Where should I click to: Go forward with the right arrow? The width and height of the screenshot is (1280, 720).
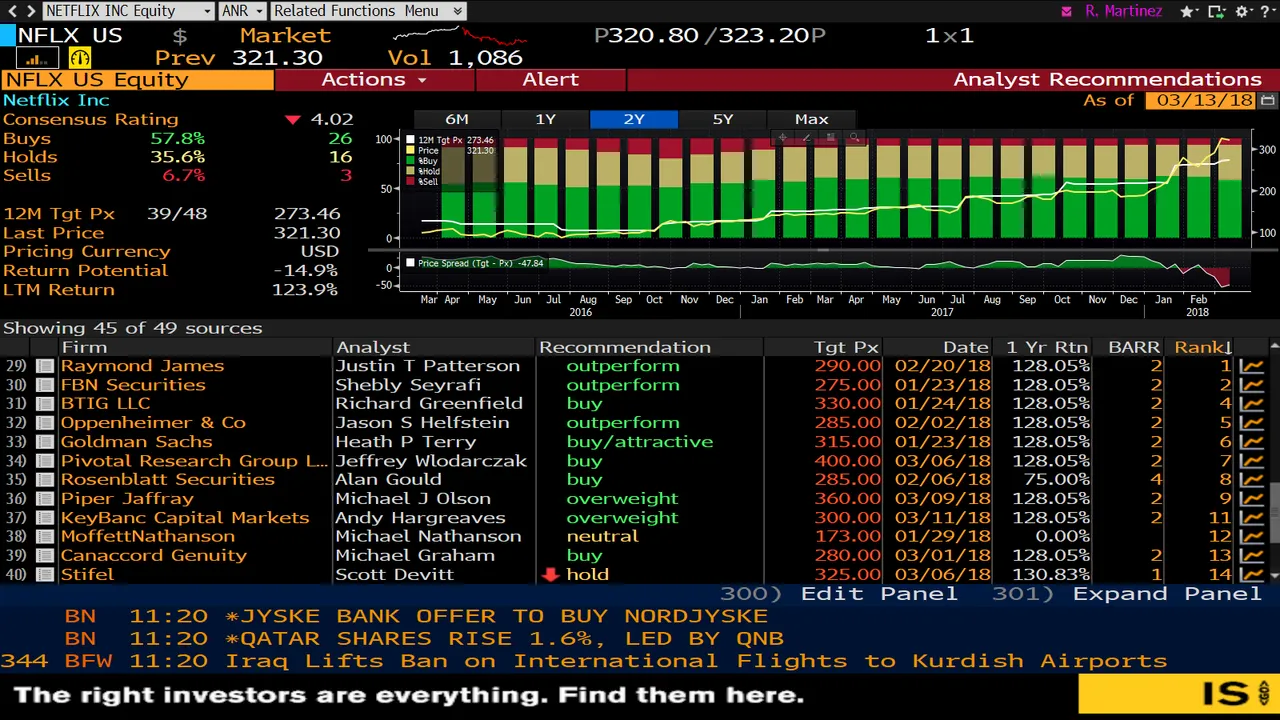tap(29, 11)
